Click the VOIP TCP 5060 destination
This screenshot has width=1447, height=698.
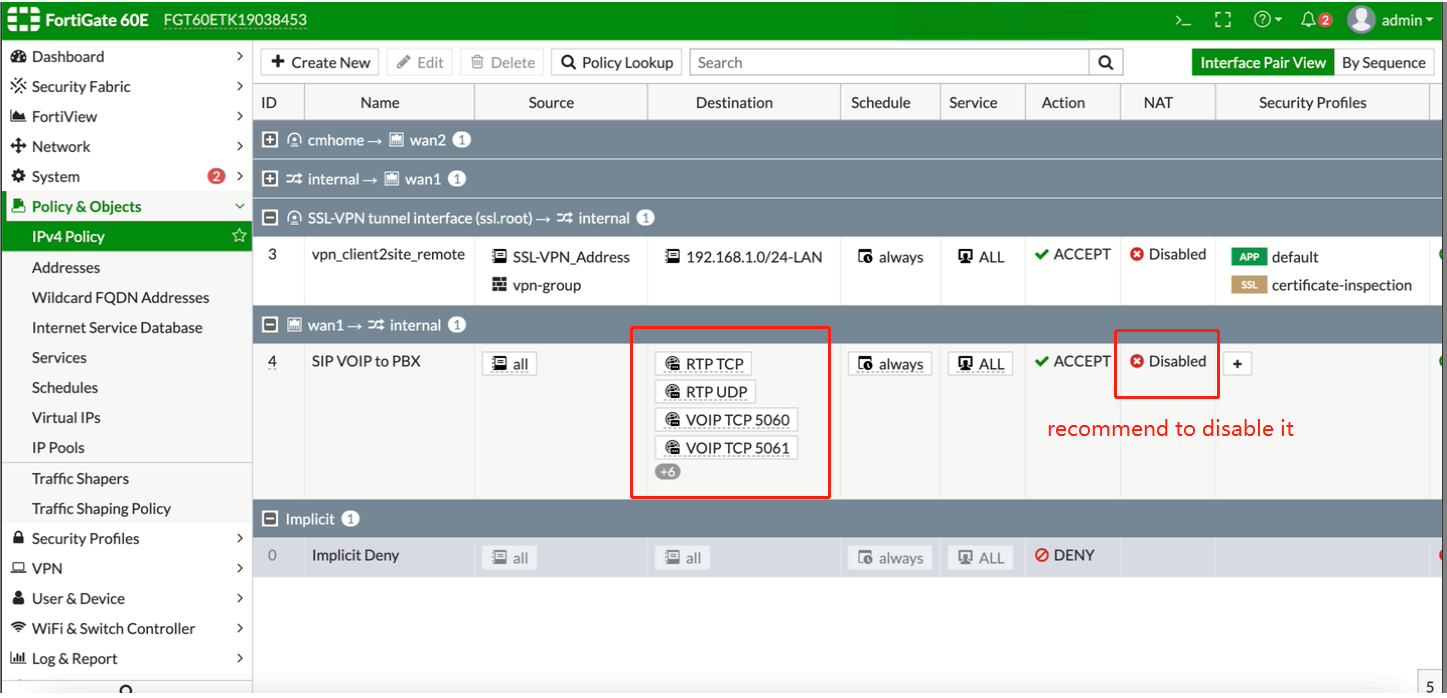pos(726,420)
